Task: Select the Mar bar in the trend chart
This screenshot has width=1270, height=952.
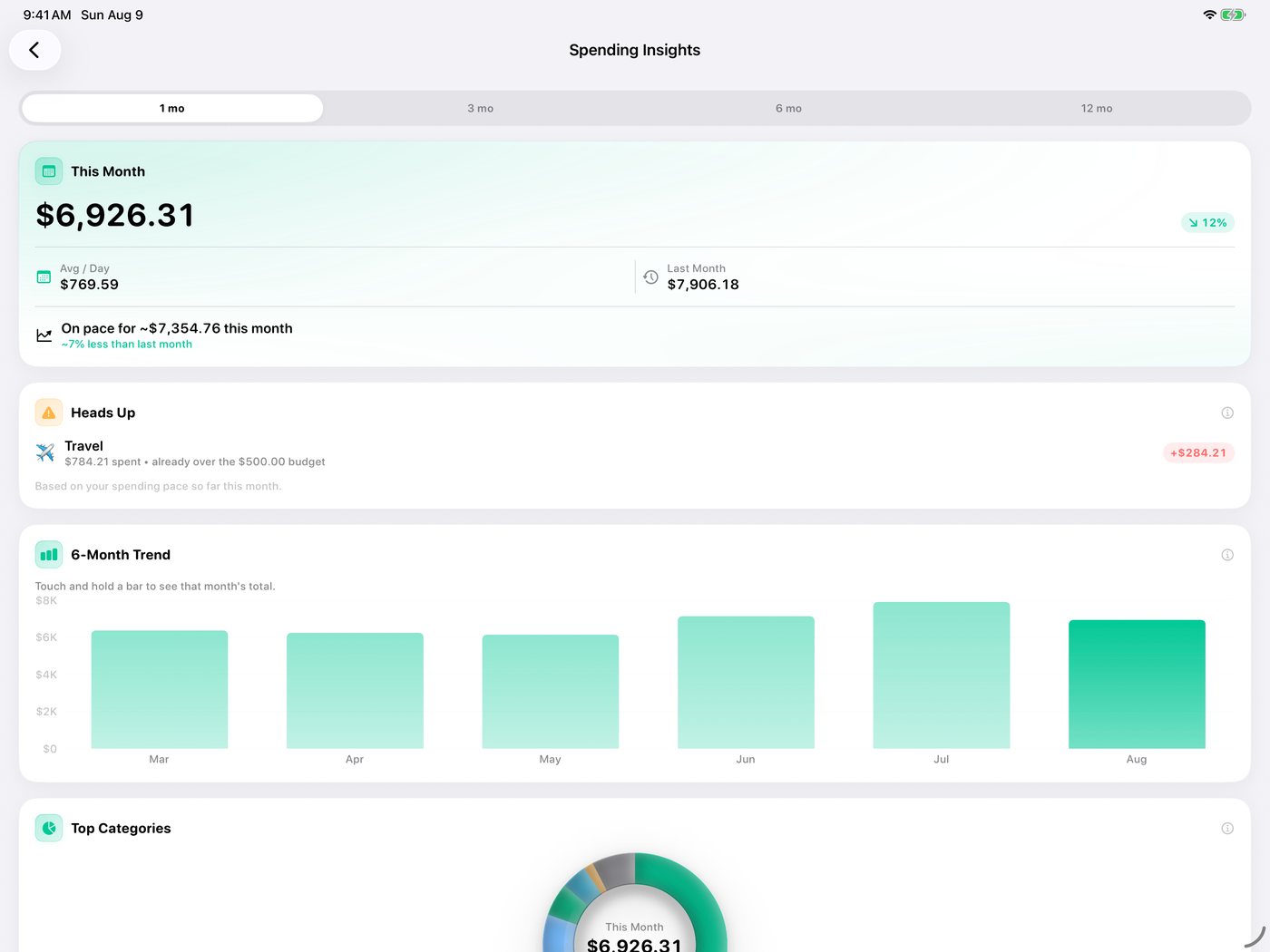Action: [160, 689]
